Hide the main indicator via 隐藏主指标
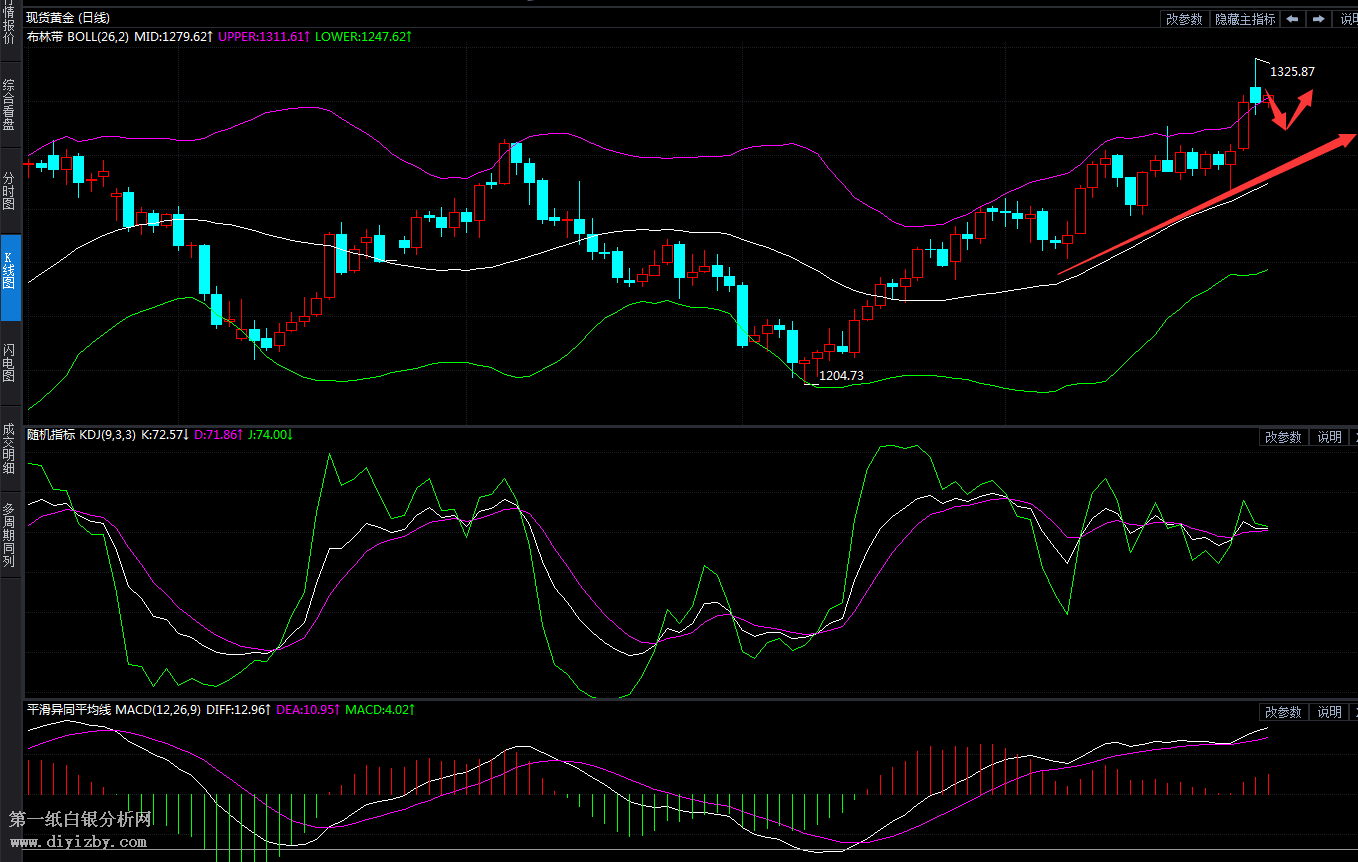Viewport: 1358px width, 862px height. (x=1245, y=19)
